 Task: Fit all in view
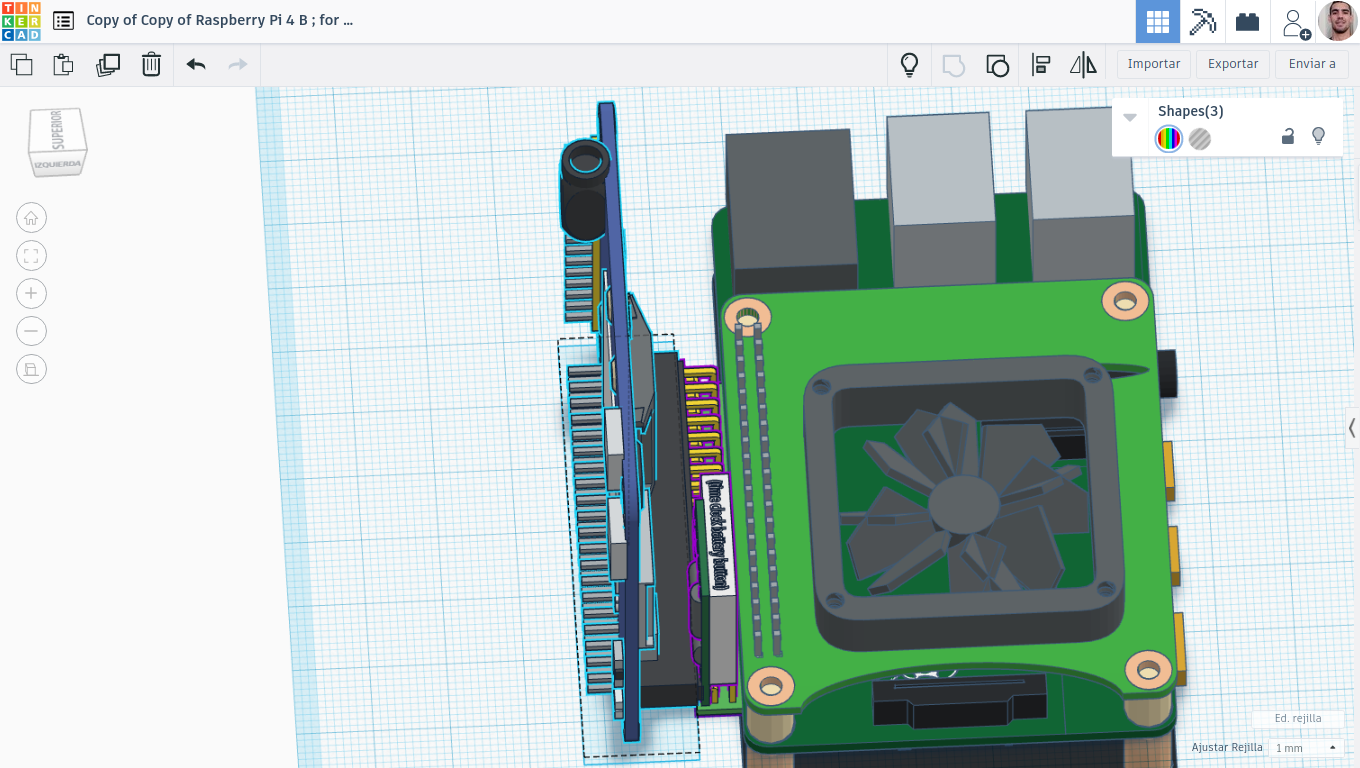pos(31,255)
